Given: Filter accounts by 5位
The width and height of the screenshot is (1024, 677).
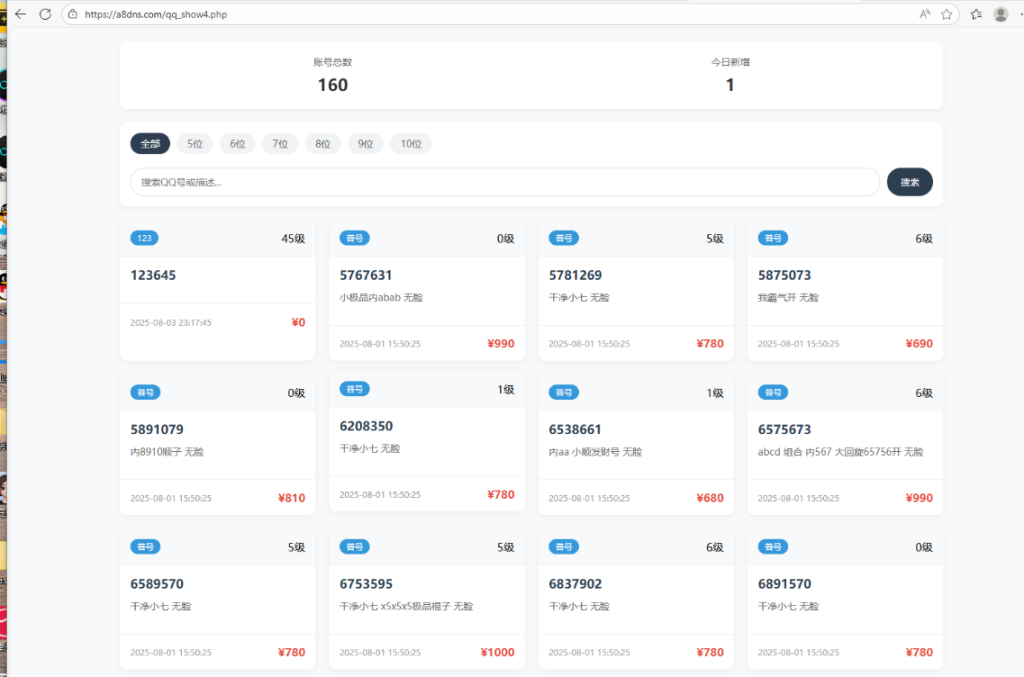Looking at the screenshot, I should (195, 144).
